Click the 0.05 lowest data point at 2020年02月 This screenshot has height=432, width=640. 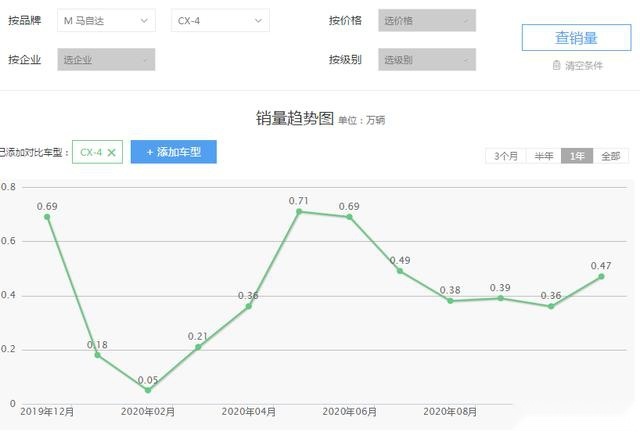tap(148, 390)
